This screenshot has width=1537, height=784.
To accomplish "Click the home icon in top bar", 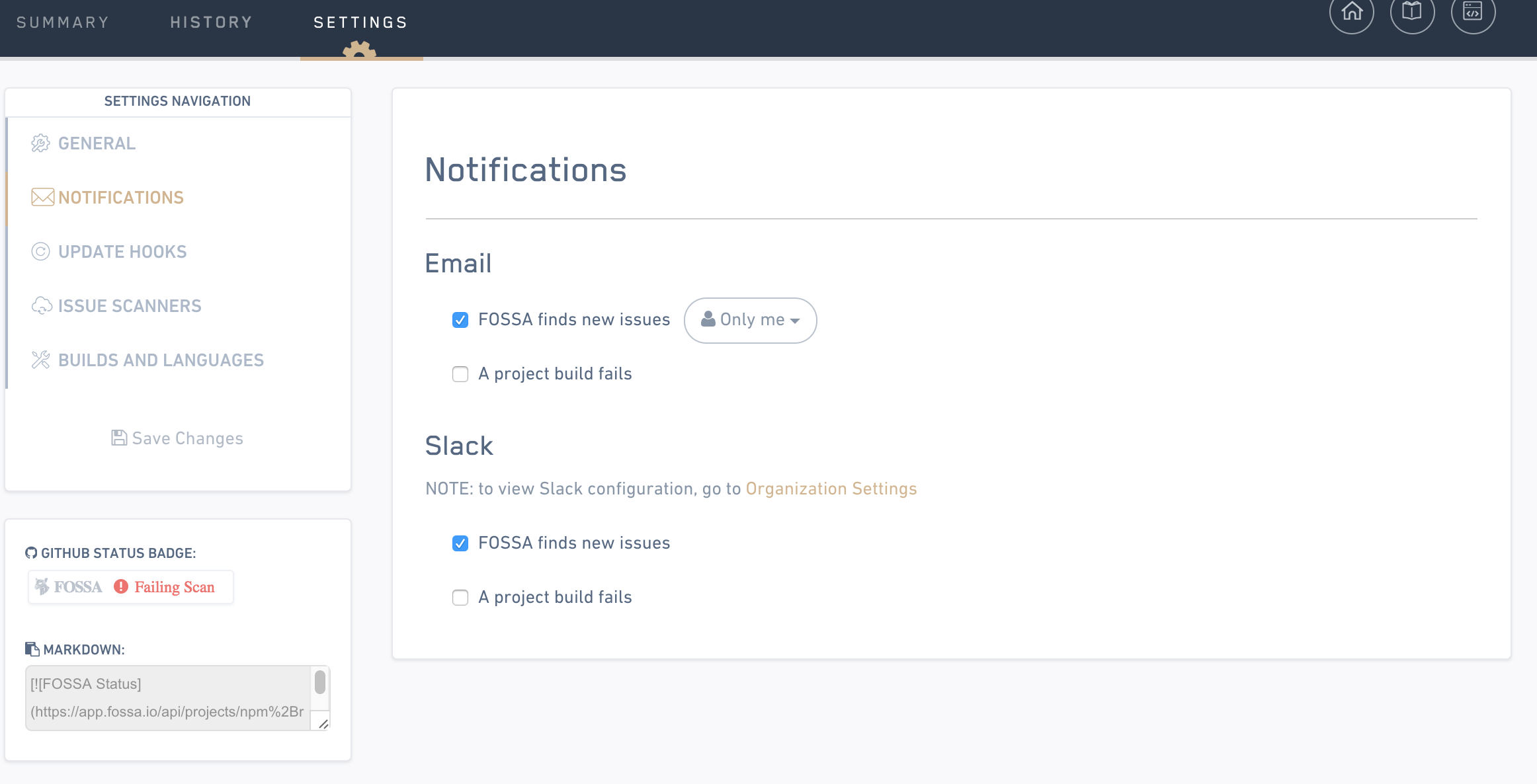I will coord(1351,12).
